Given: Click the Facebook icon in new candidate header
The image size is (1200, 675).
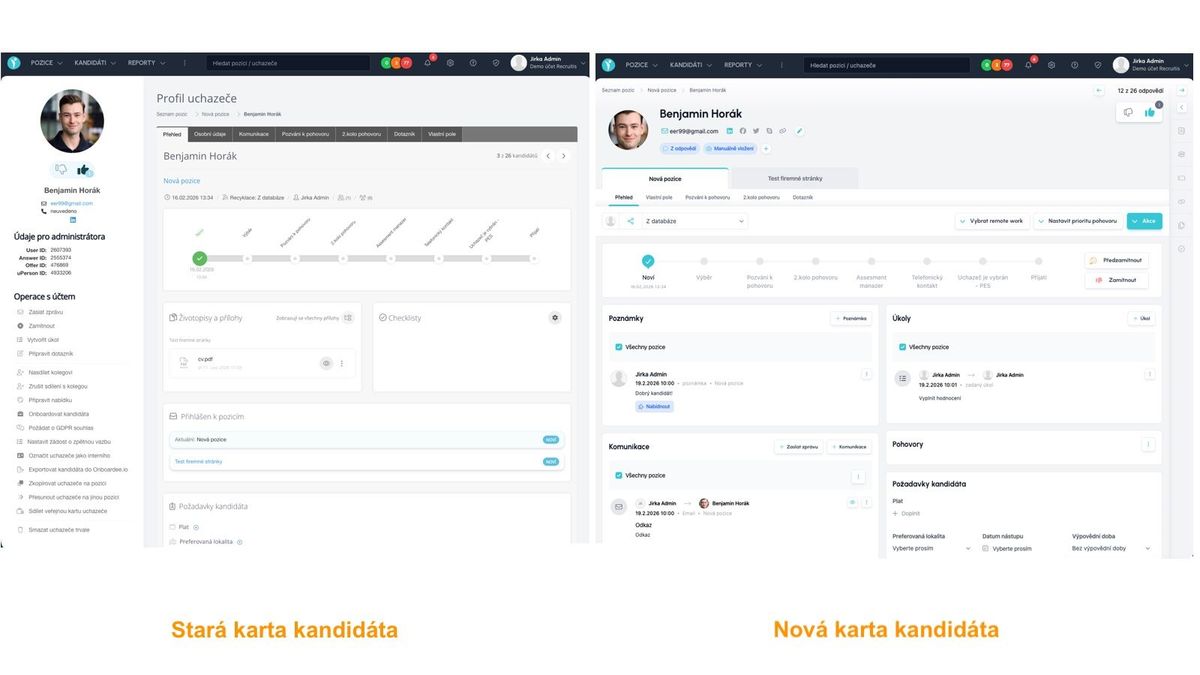Looking at the screenshot, I should pos(743,131).
